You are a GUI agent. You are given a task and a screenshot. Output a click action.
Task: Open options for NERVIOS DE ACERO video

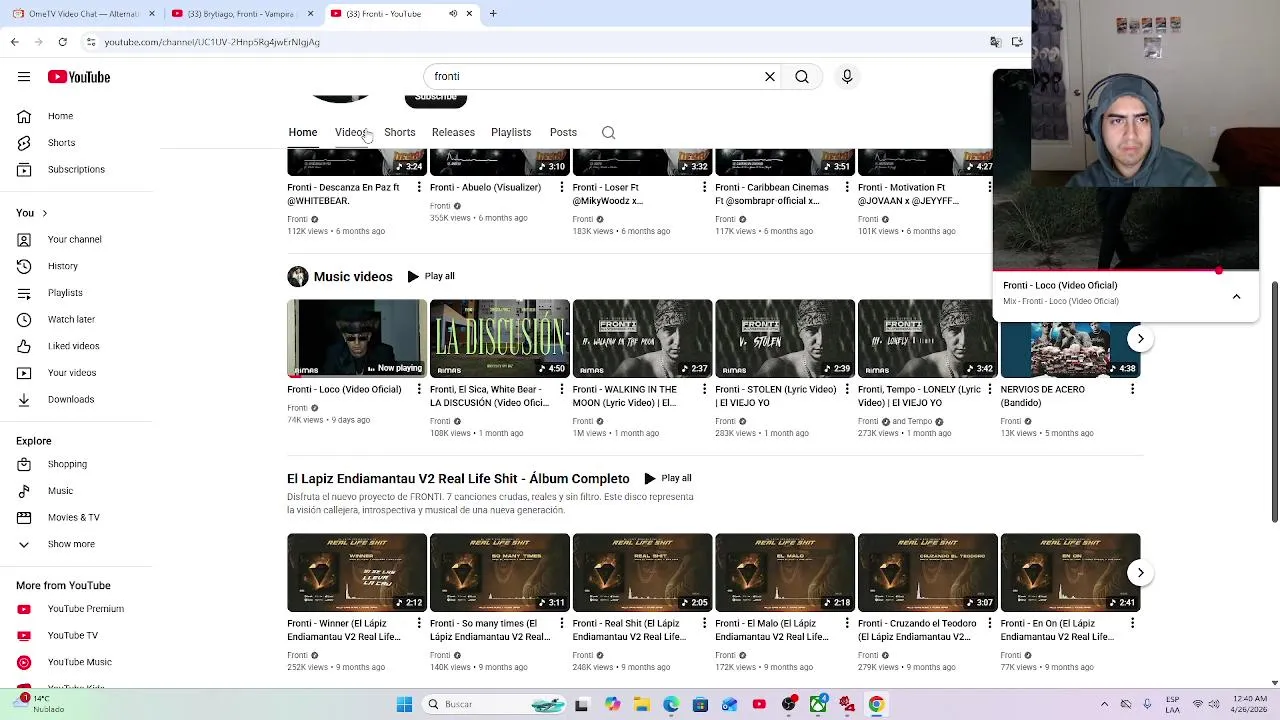coord(1132,389)
